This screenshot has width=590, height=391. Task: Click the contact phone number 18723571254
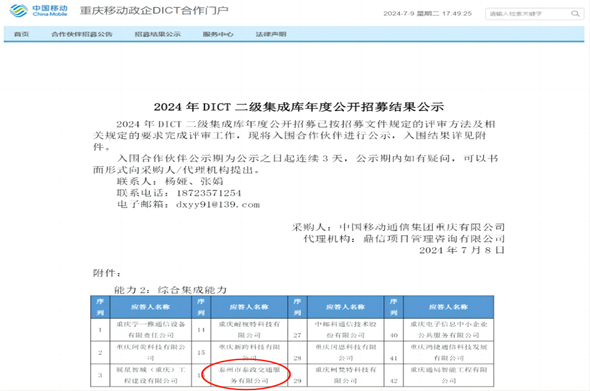coord(209,193)
